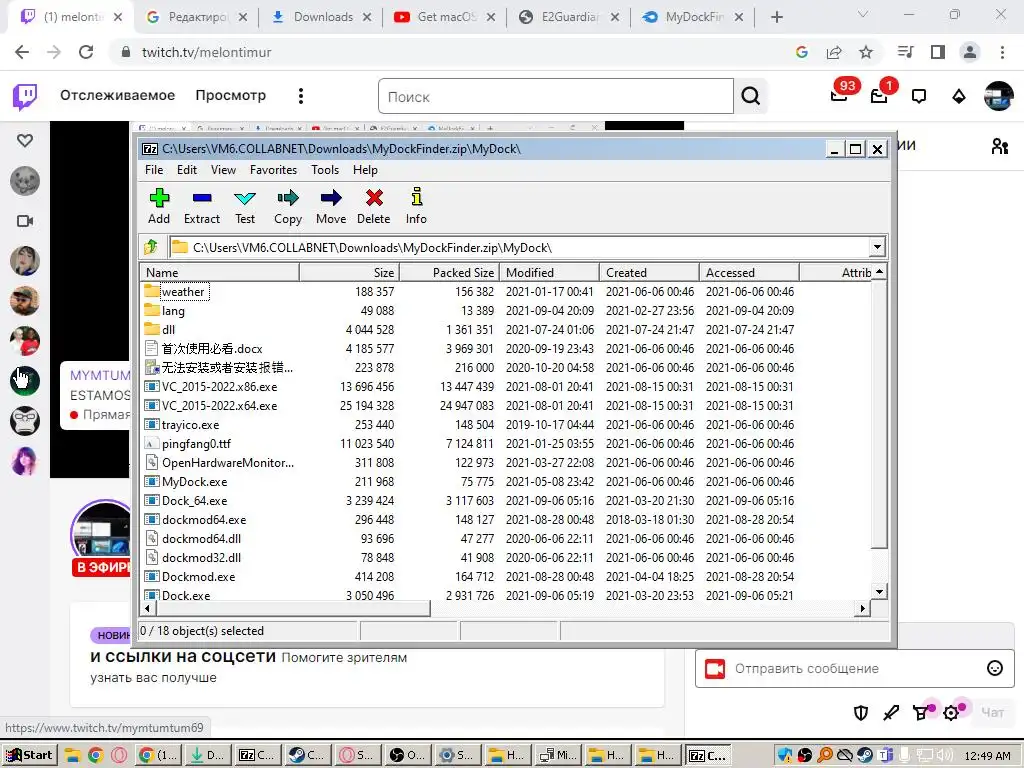Open the Chrome tab search chevron
1024x768 pixels.
pyautogui.click(x=863, y=14)
